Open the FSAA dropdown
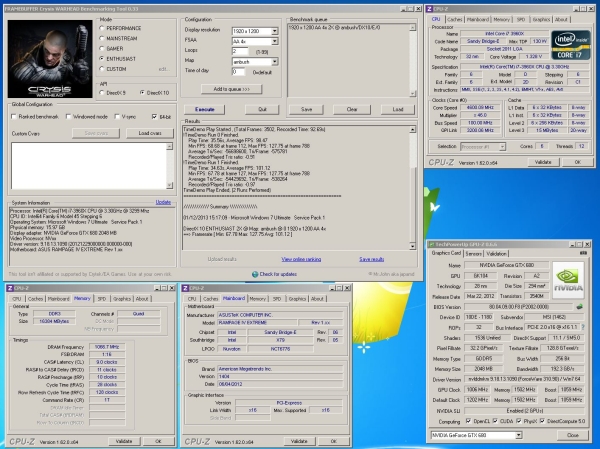Screen dimensions: 600x449 click(275, 41)
